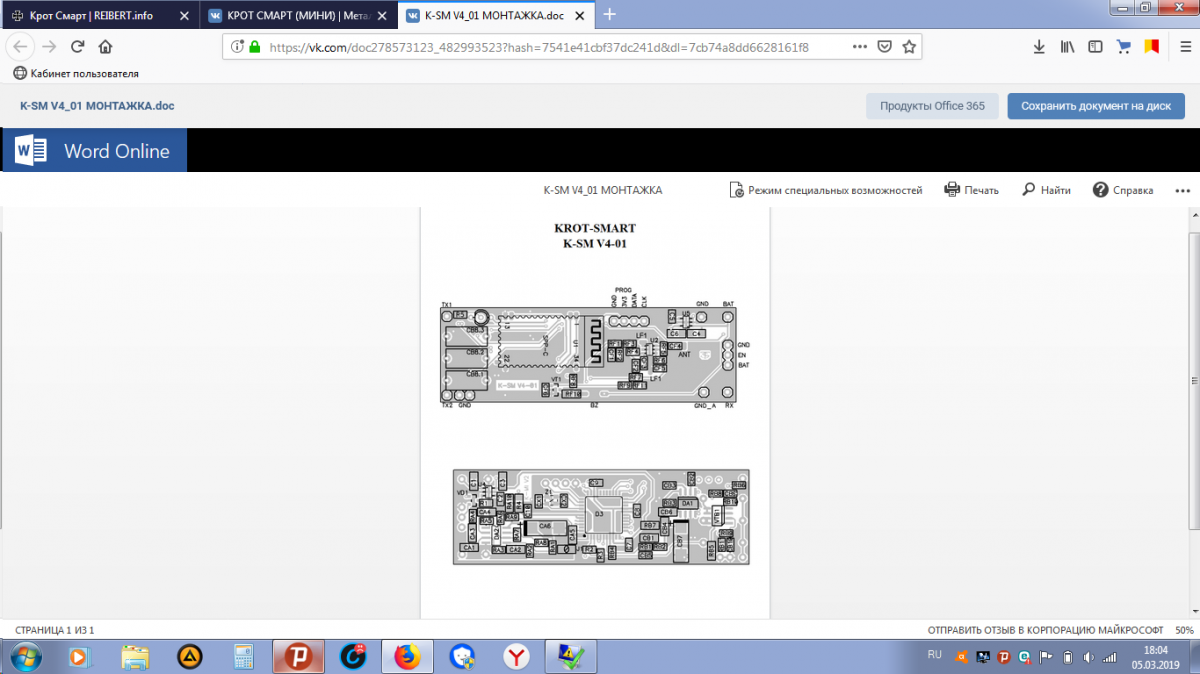Open the red P application in taskbar
The width and height of the screenshot is (1200, 674).
[298, 657]
